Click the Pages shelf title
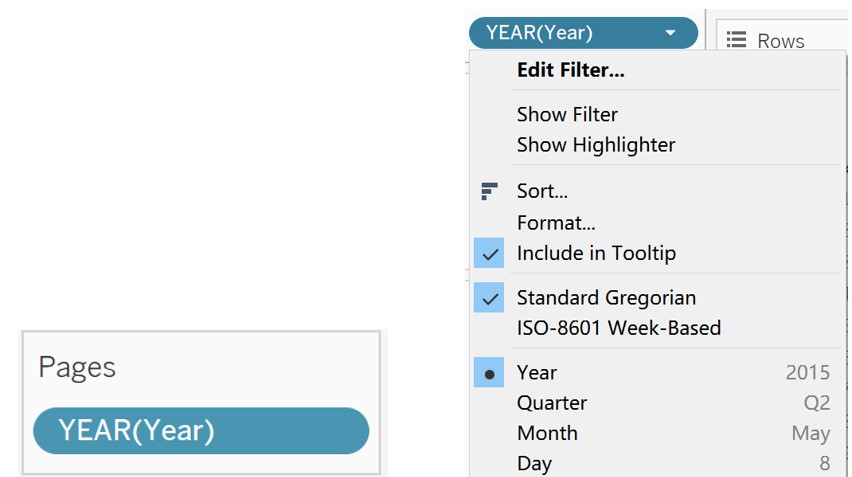 (x=77, y=367)
